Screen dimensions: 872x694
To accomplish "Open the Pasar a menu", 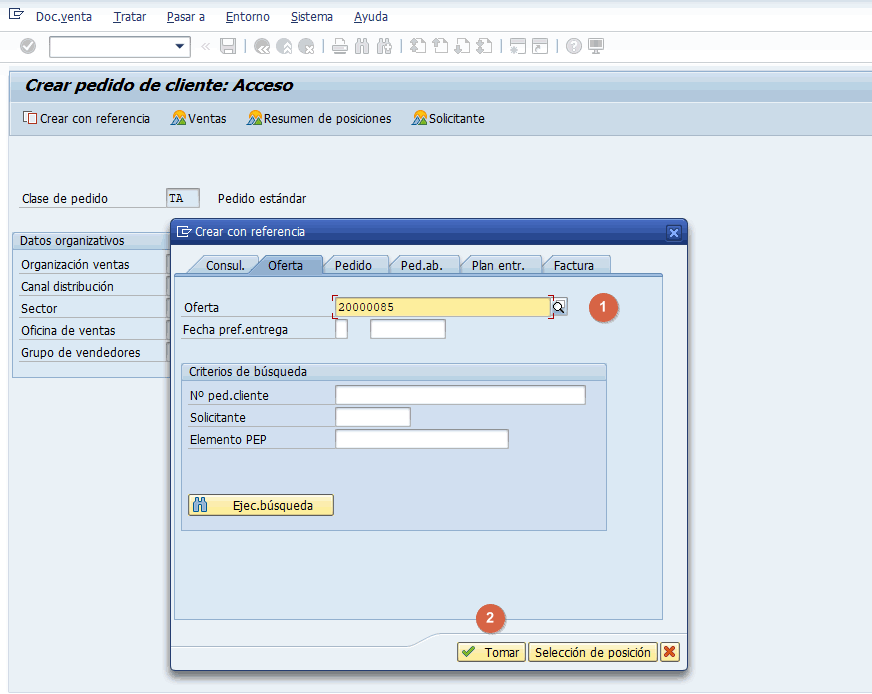I will 186,17.
